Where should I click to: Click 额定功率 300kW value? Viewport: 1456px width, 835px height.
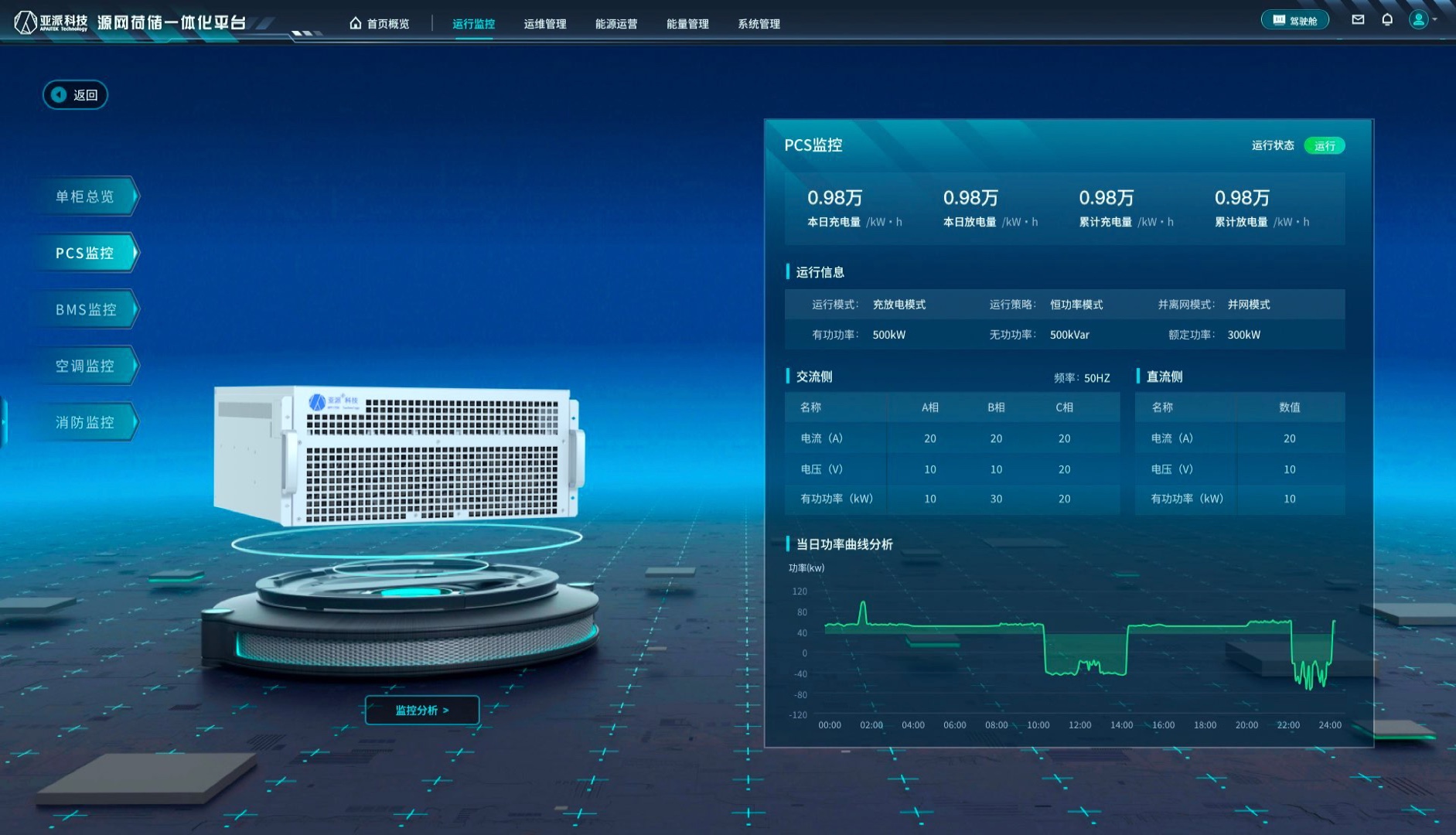click(1244, 335)
